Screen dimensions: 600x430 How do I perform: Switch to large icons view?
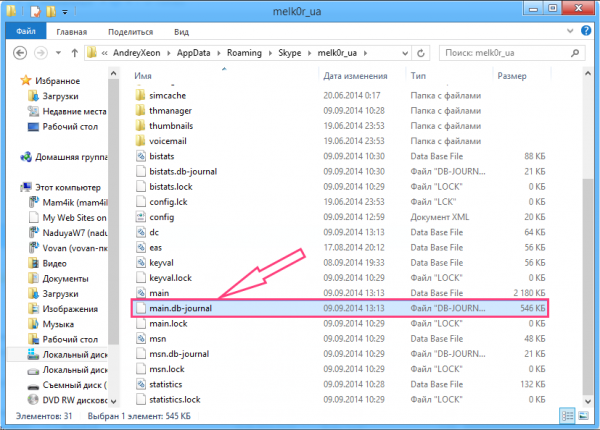[x=583, y=415]
